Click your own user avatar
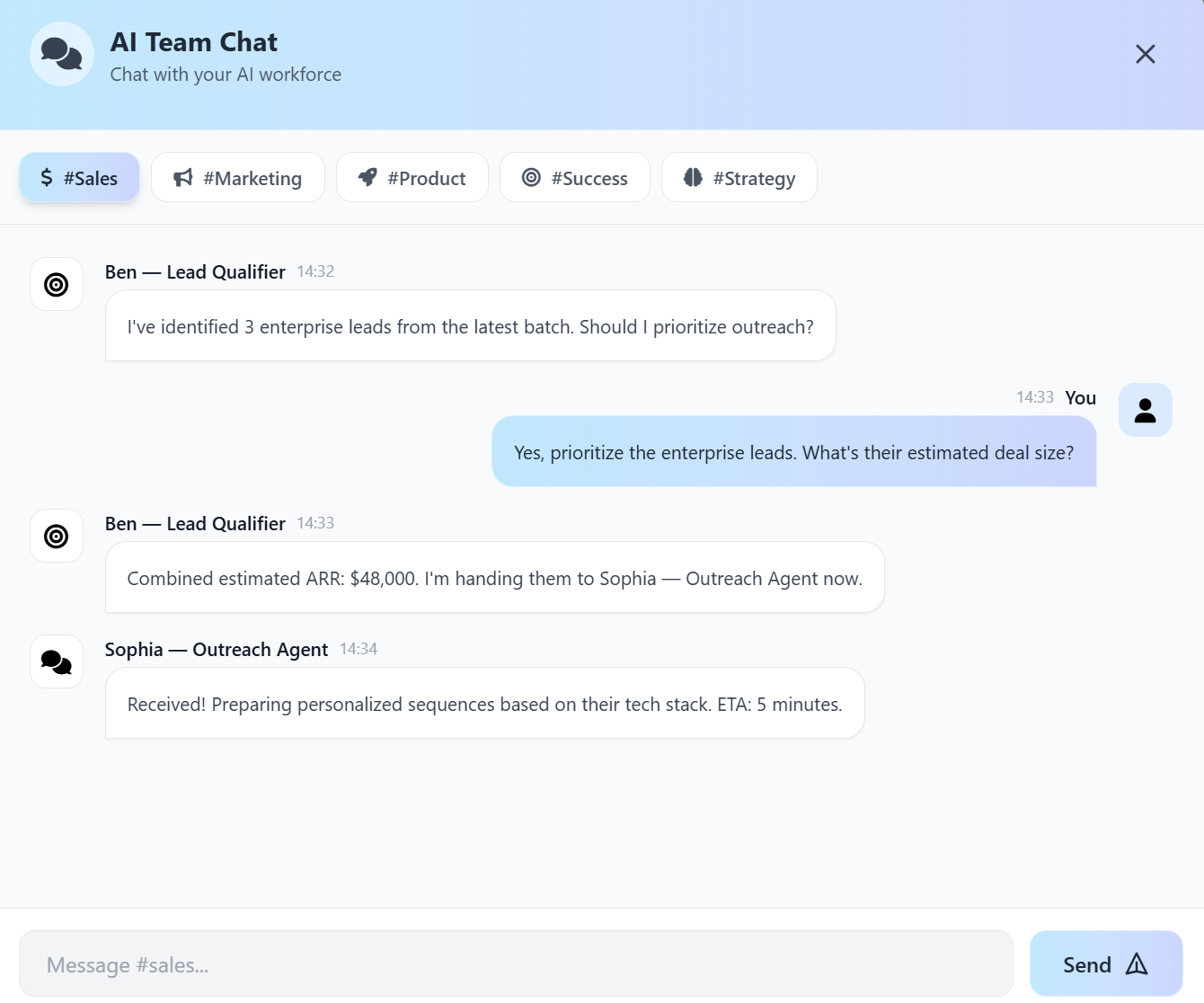 1145,409
